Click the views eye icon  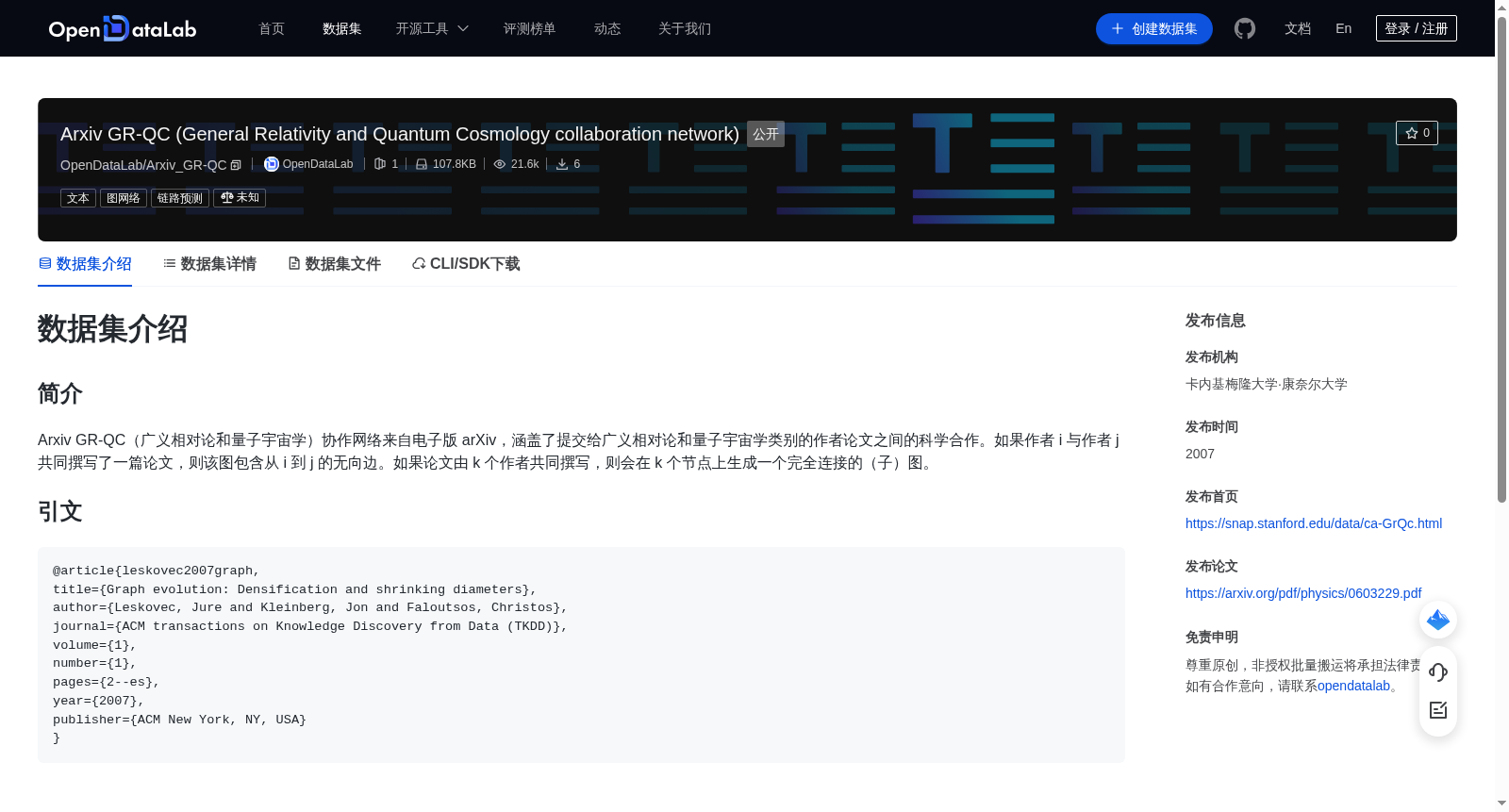tap(500, 164)
